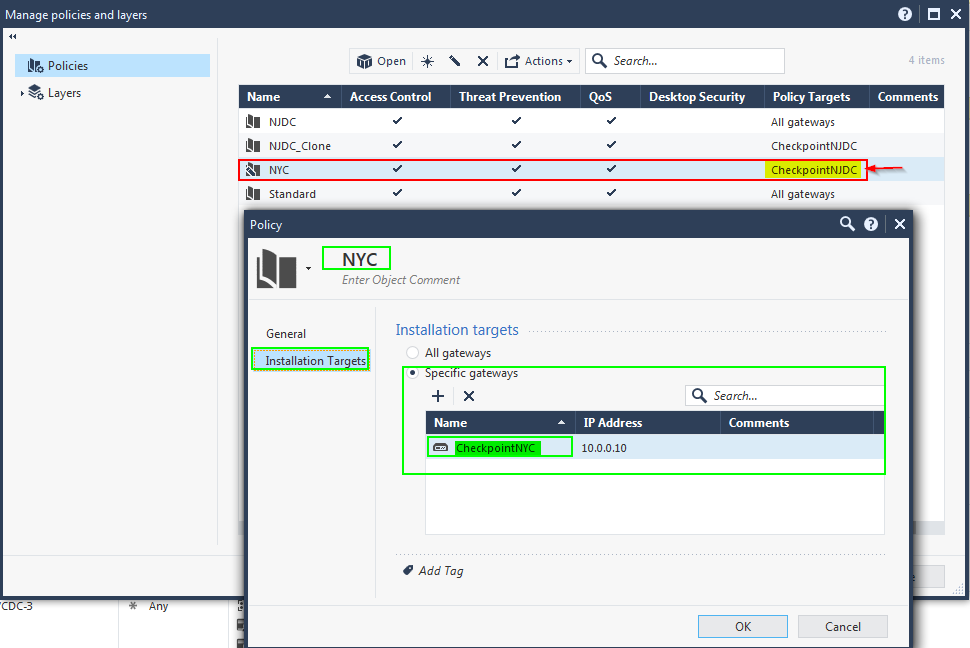Open help in the Policy dialog title bar
The image size is (970, 648).
[x=871, y=225]
